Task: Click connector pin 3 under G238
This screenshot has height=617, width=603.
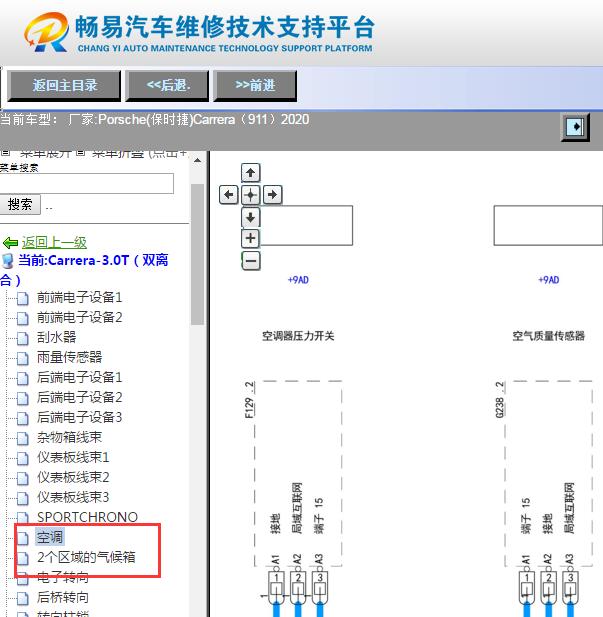Action: point(571,587)
